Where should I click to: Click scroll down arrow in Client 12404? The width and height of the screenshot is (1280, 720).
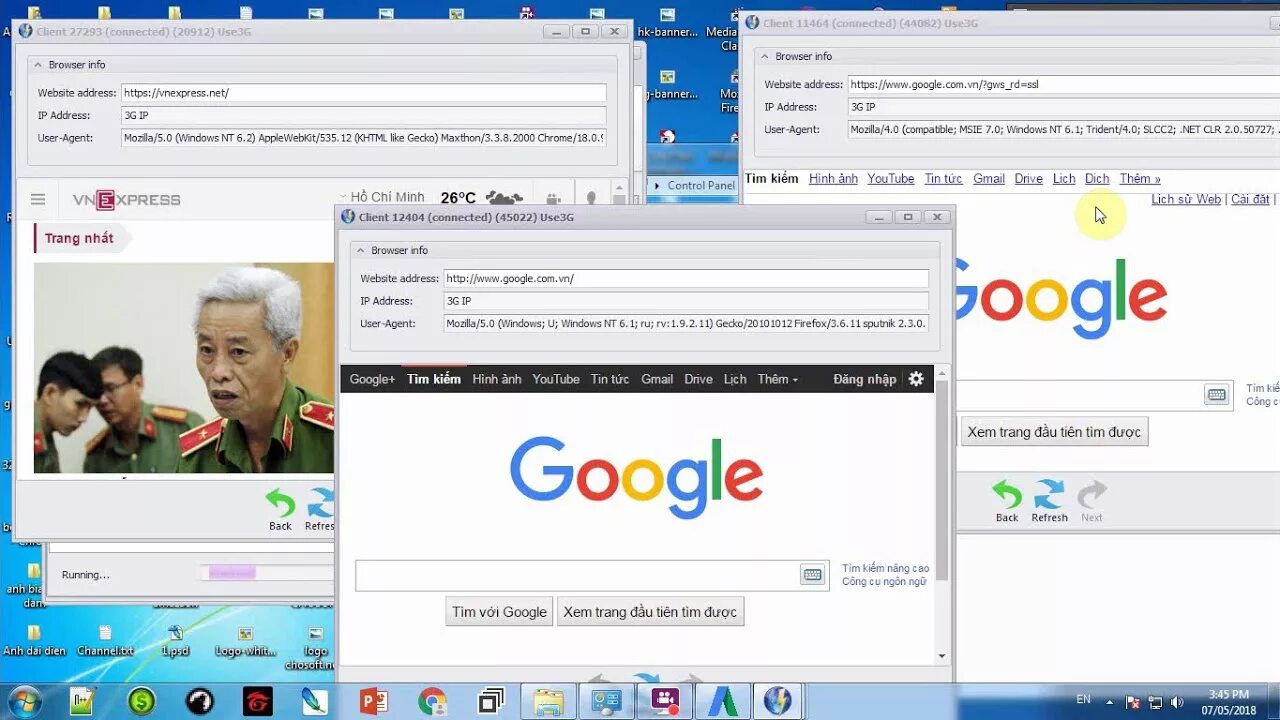point(942,656)
